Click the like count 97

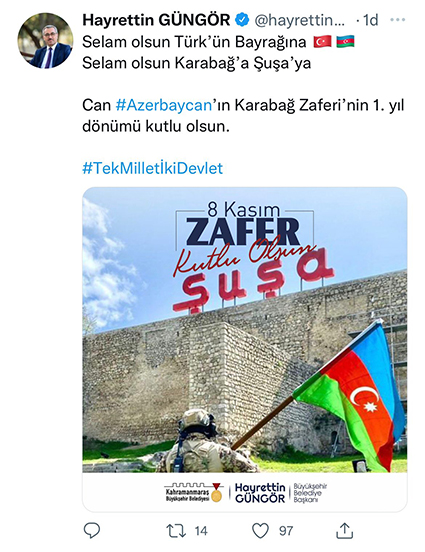tap(286, 531)
